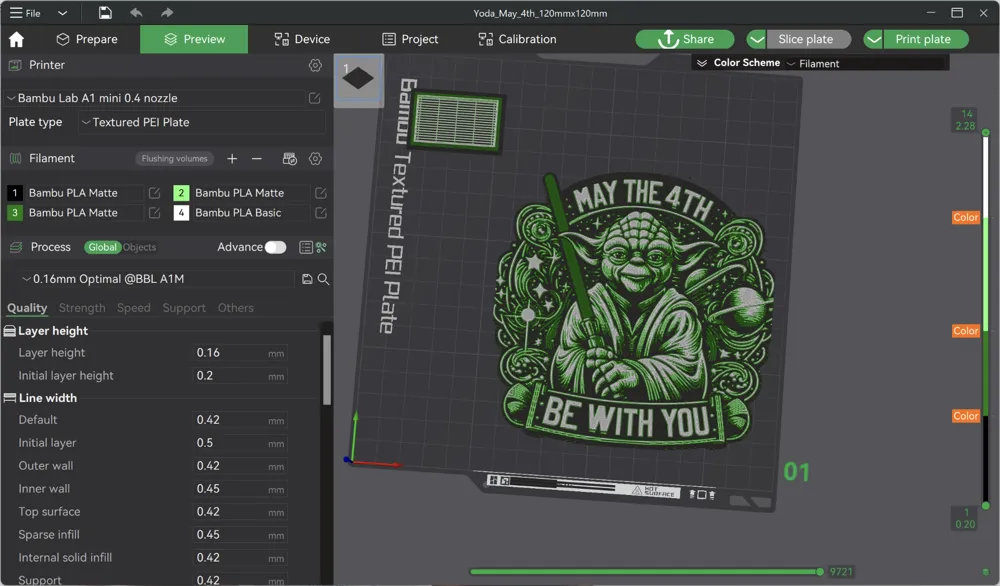Screen dimensions: 1000x586
Task: Switch to the Others settings tab
Action: (x=235, y=308)
